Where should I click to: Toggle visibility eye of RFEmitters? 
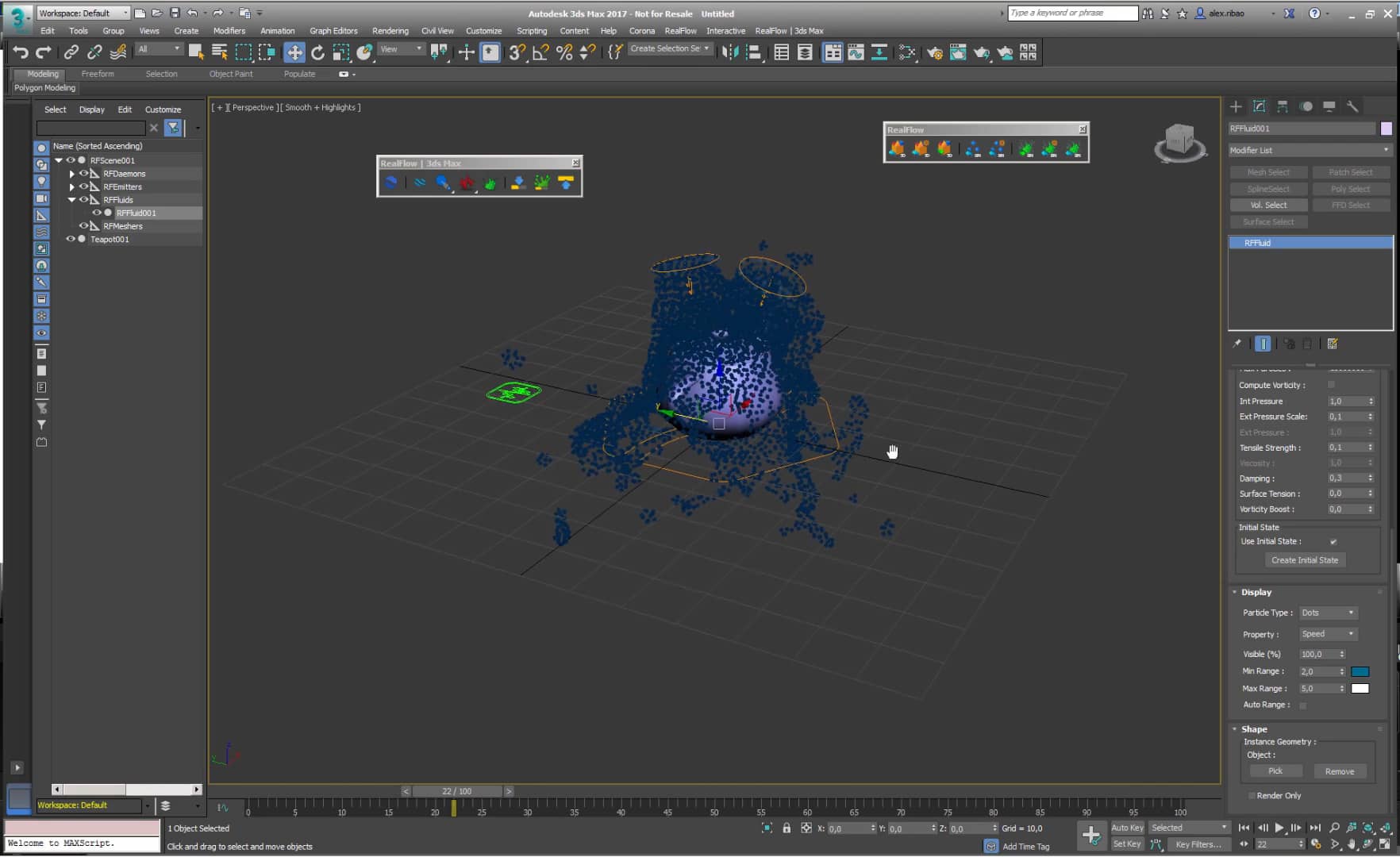pyautogui.click(x=83, y=186)
